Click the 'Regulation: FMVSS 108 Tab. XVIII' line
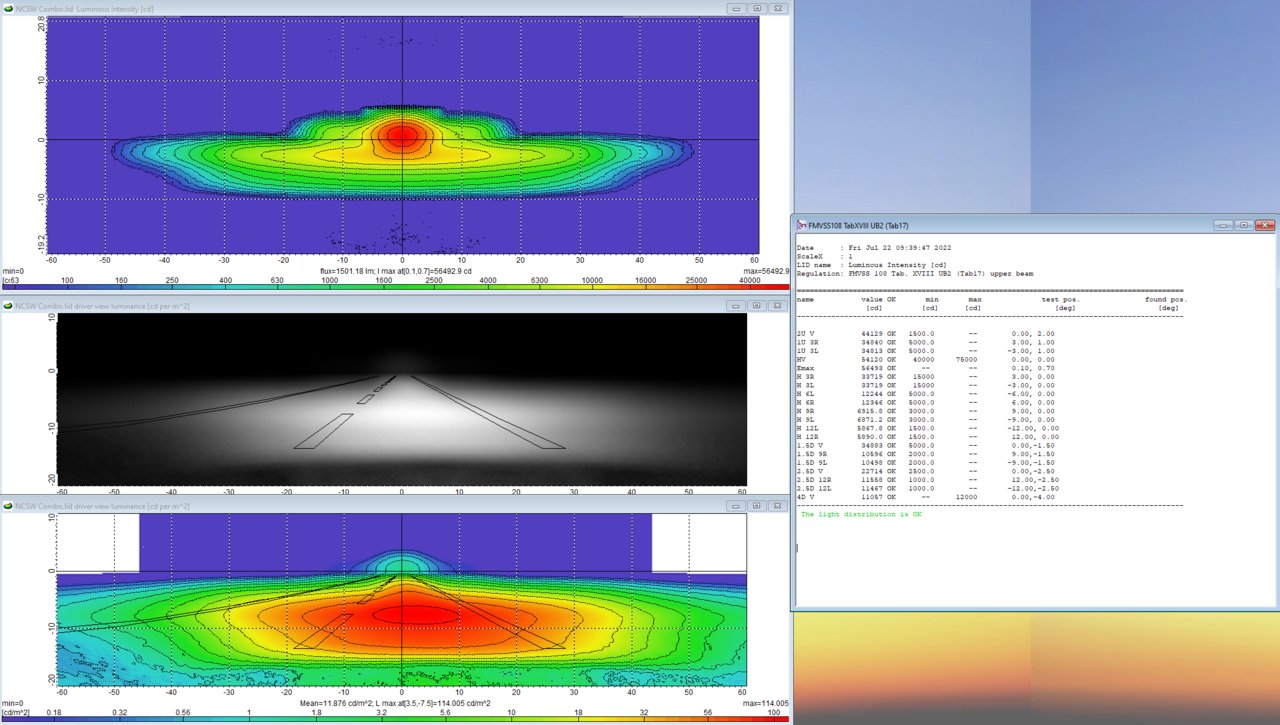Screen dimensions: 1280x725 coord(915,272)
